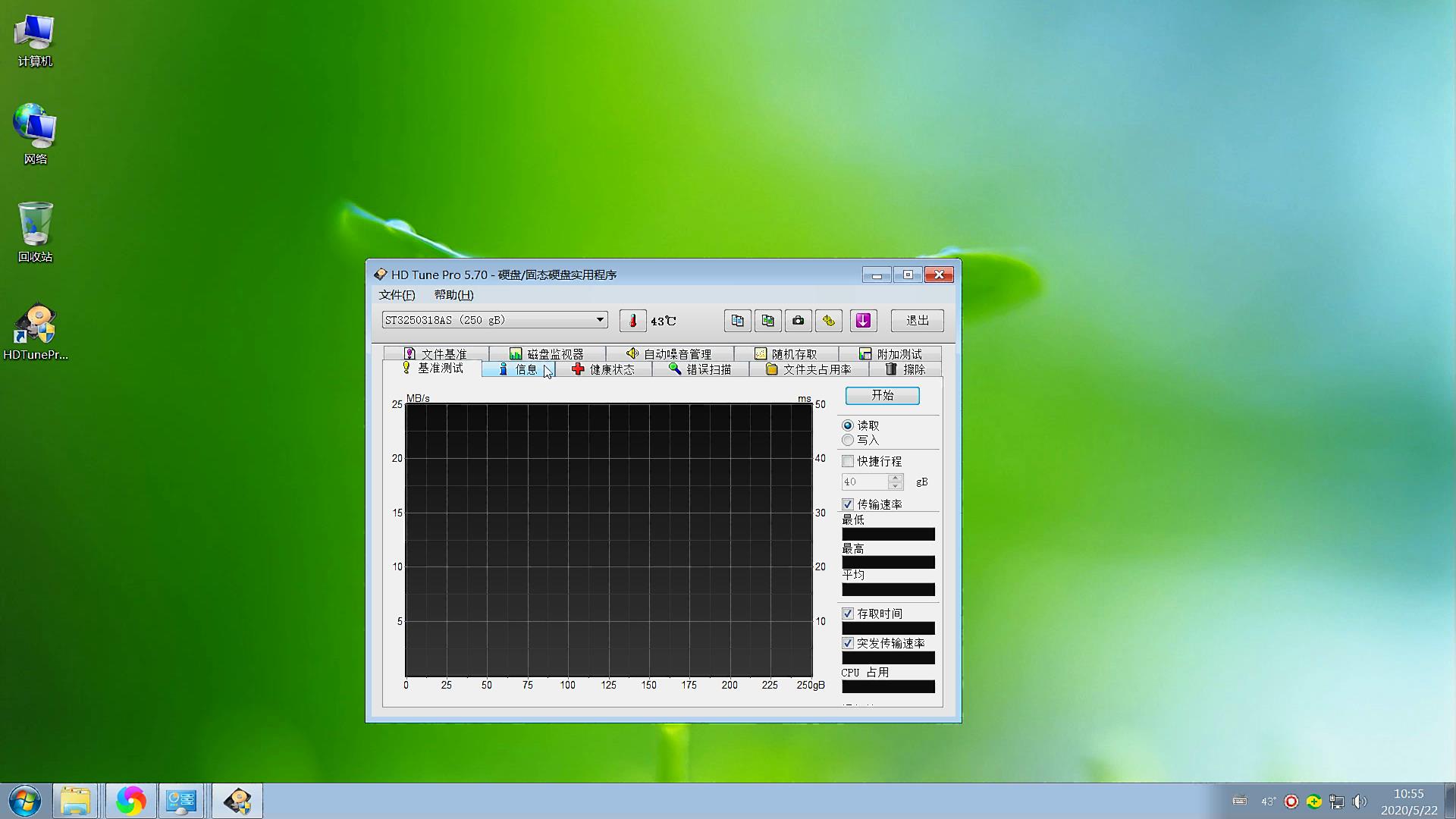1456x819 pixels.
Task: Click the Windows Start orb
Action: click(25, 801)
